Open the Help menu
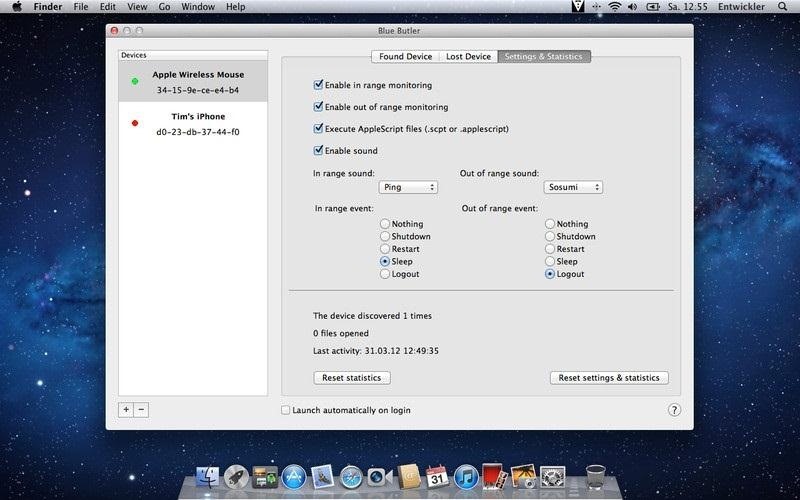The height and width of the screenshot is (500, 800). (x=236, y=7)
